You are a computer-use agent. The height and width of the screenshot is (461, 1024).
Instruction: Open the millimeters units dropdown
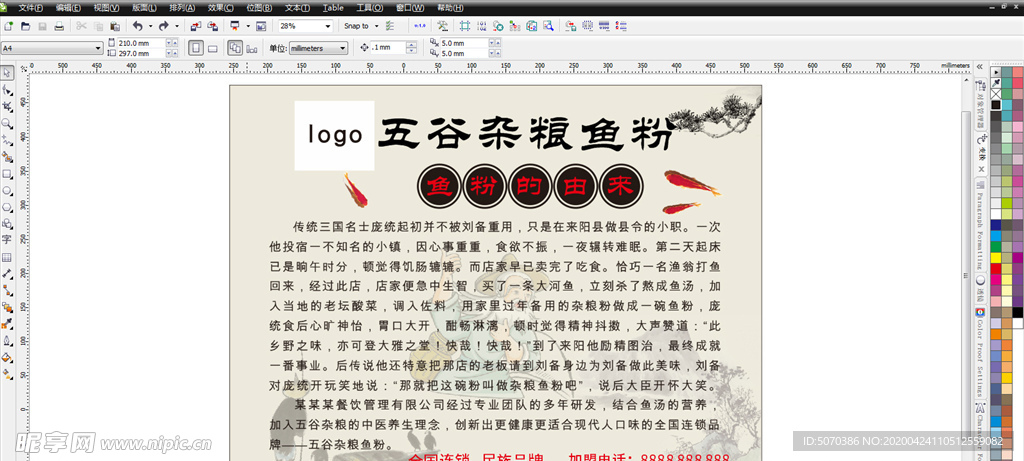click(x=342, y=47)
